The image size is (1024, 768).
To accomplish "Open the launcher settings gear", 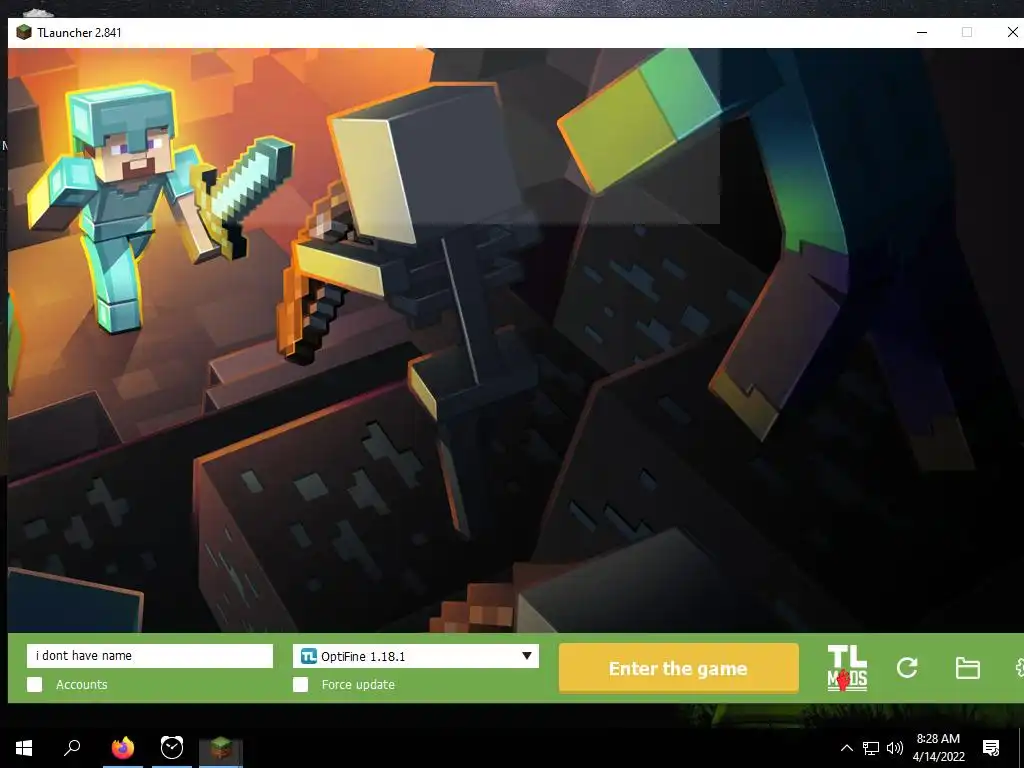I will click(x=1019, y=668).
